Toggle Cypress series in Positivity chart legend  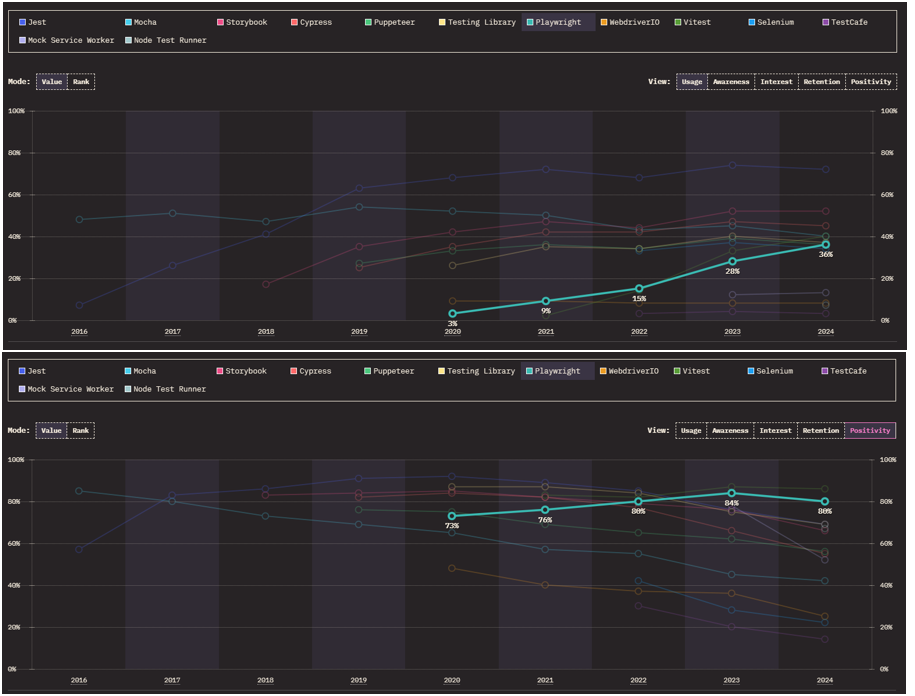tap(311, 371)
